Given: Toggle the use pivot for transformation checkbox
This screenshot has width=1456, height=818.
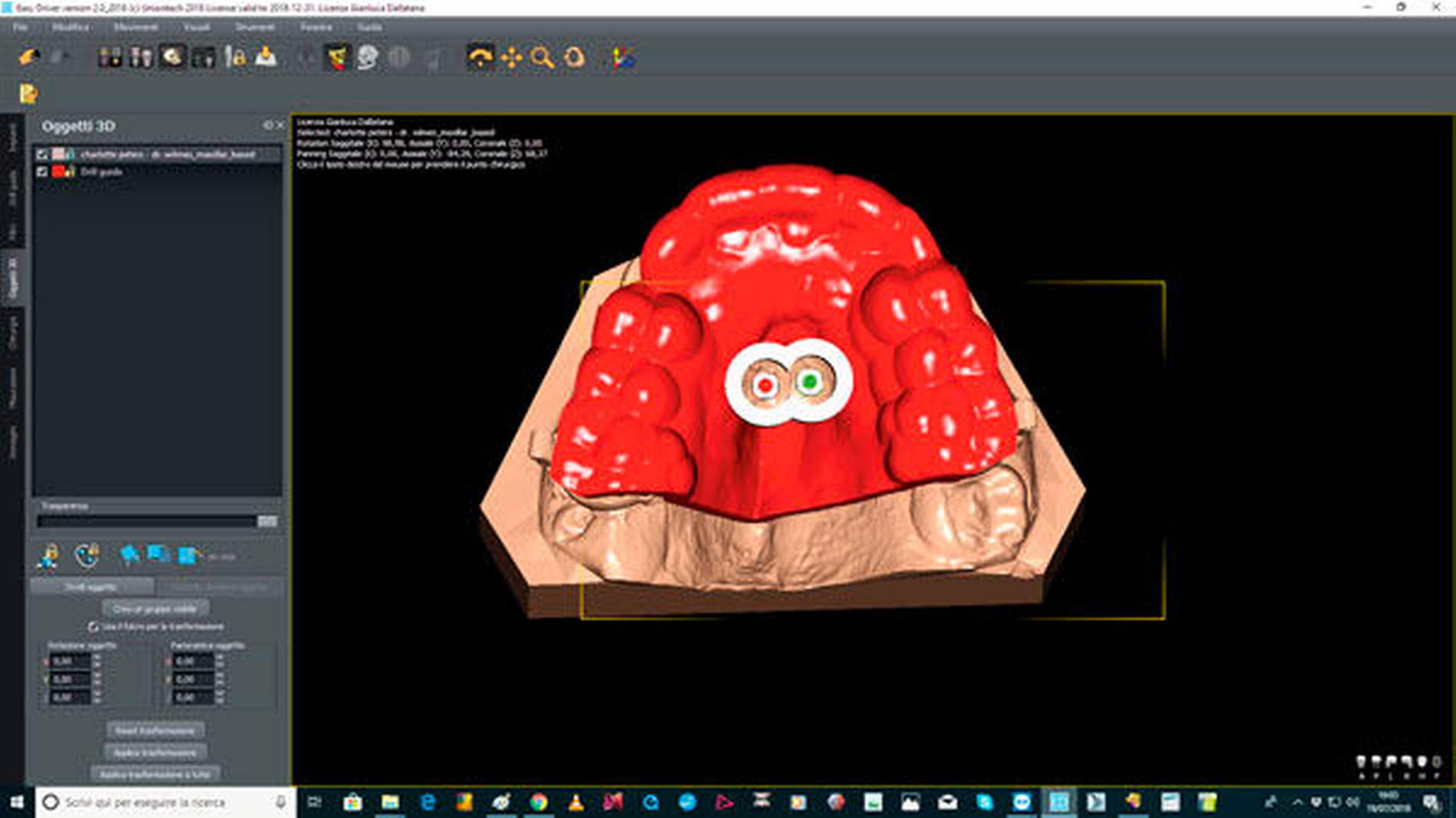Looking at the screenshot, I should [x=93, y=627].
